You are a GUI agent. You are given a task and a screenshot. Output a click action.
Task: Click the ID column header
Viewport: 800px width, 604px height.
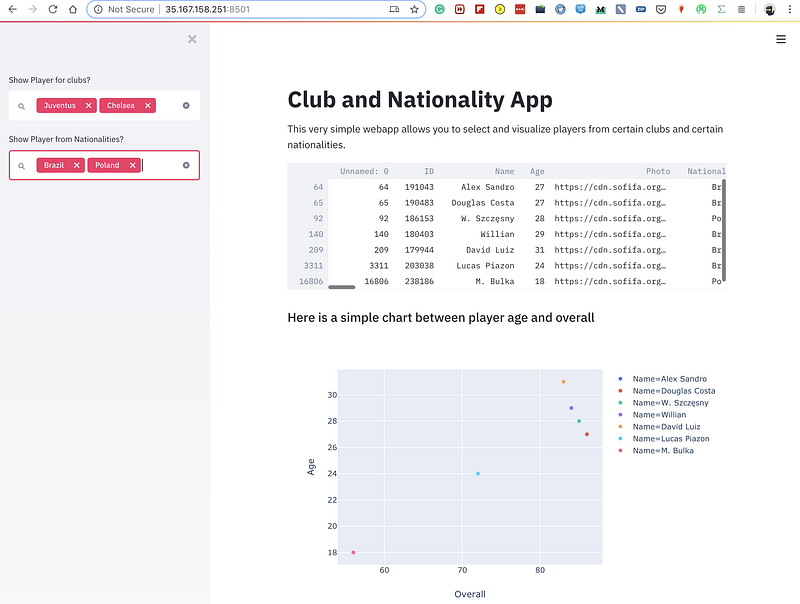click(x=429, y=171)
